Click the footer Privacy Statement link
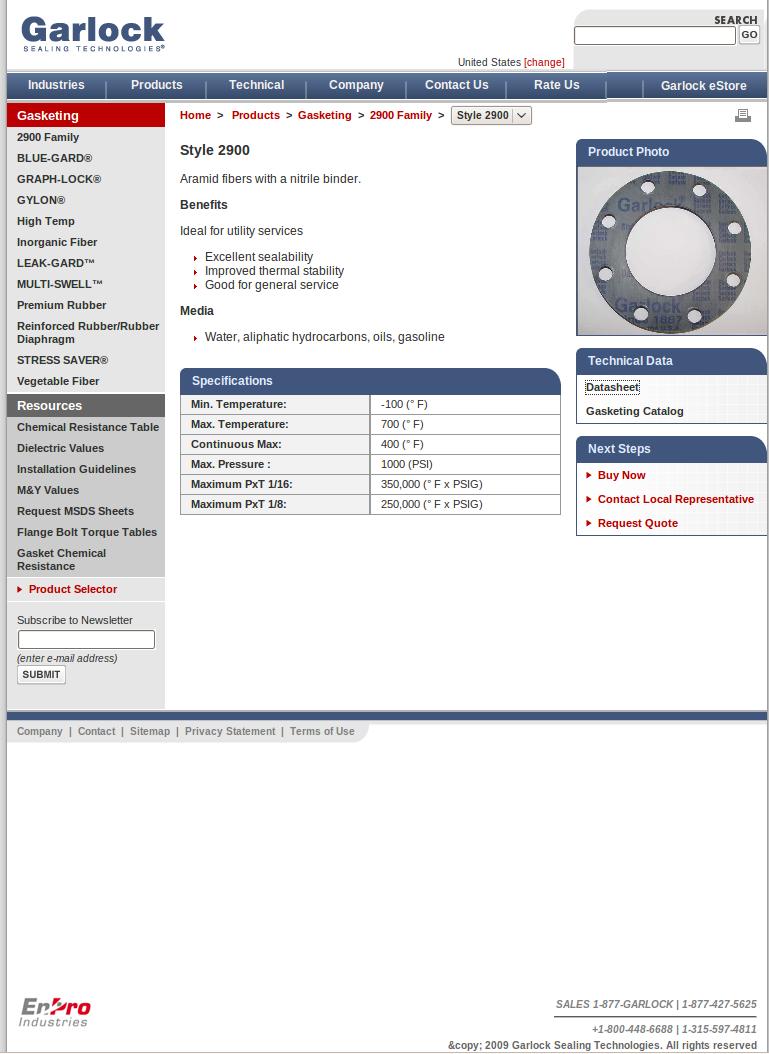Screen dimensions: 769x1054 pyautogui.click(x=230, y=731)
